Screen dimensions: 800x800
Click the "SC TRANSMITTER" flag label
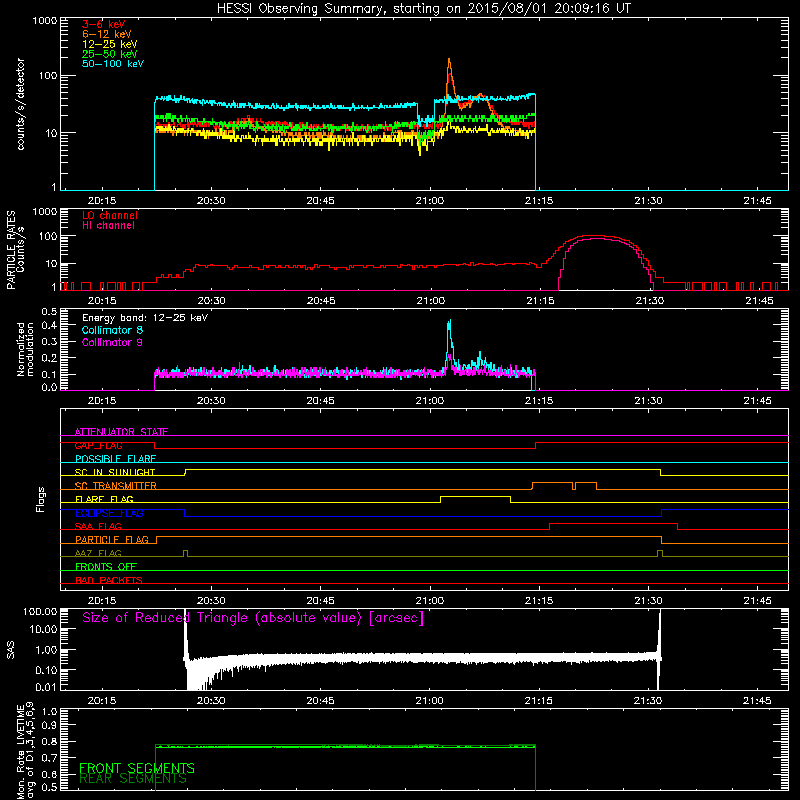click(116, 486)
